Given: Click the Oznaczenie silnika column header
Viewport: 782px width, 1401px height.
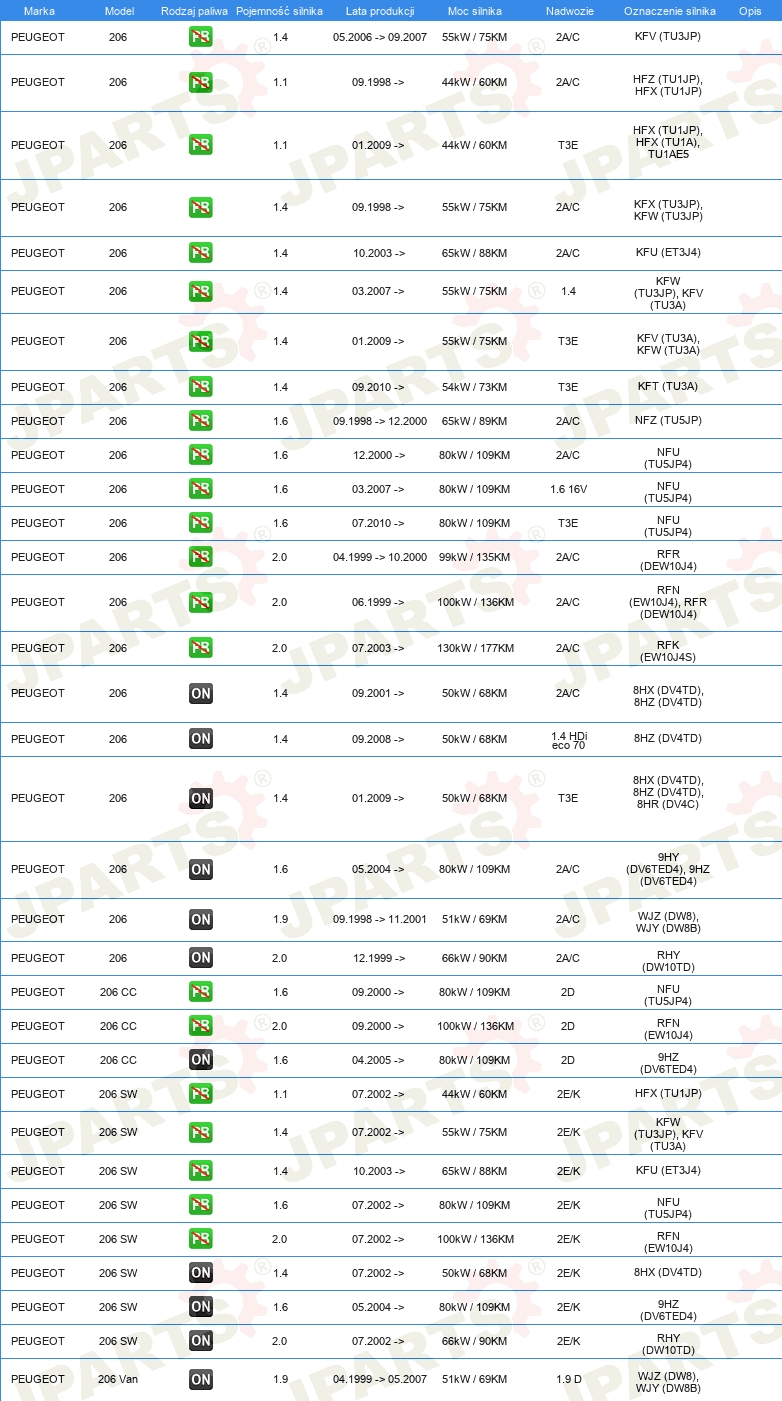Looking at the screenshot, I should pos(670,10).
